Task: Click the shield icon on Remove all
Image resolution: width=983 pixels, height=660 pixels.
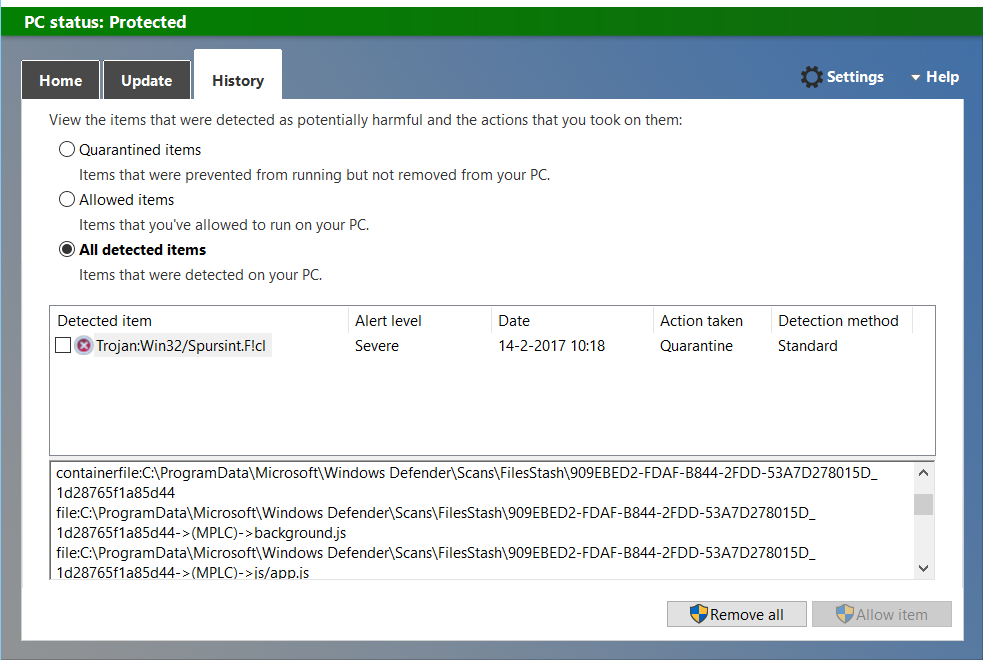Action: point(698,614)
